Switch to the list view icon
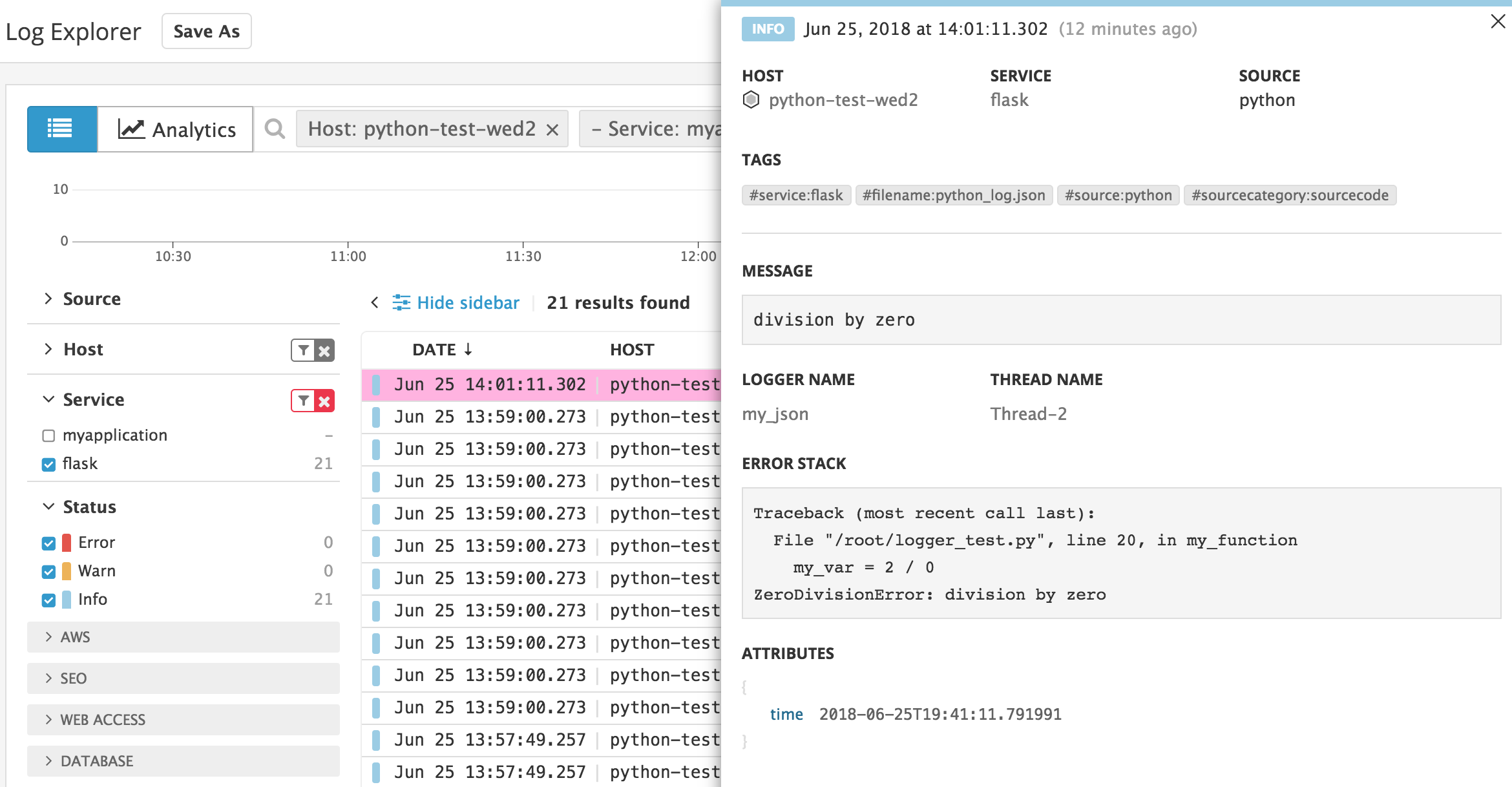 tap(61, 129)
